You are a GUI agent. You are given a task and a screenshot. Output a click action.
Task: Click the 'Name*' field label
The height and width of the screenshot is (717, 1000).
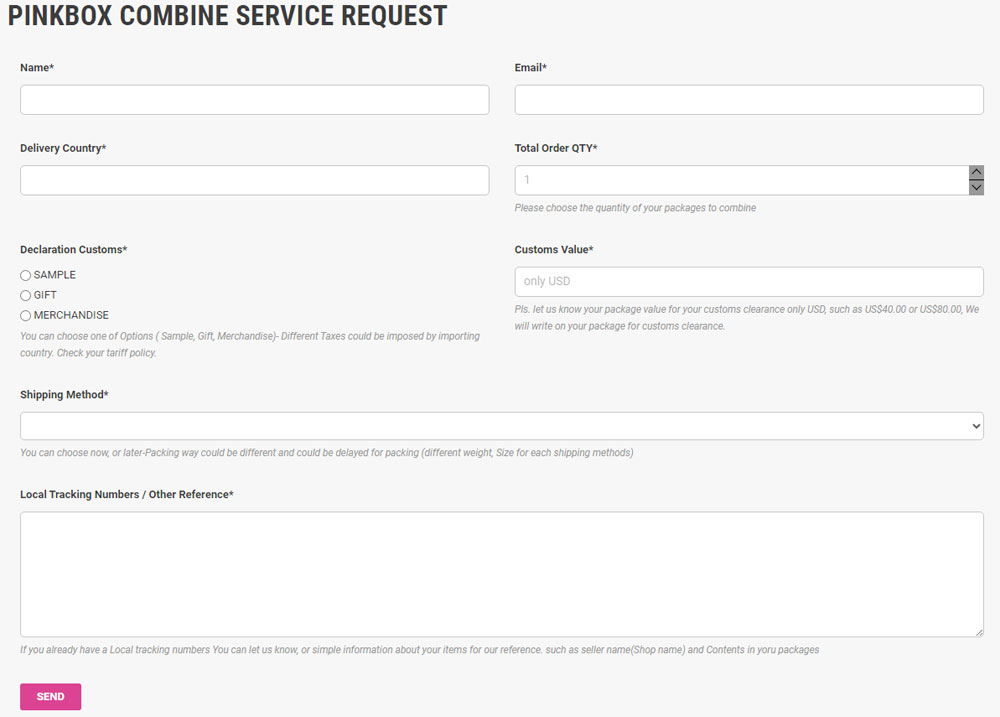coord(37,68)
